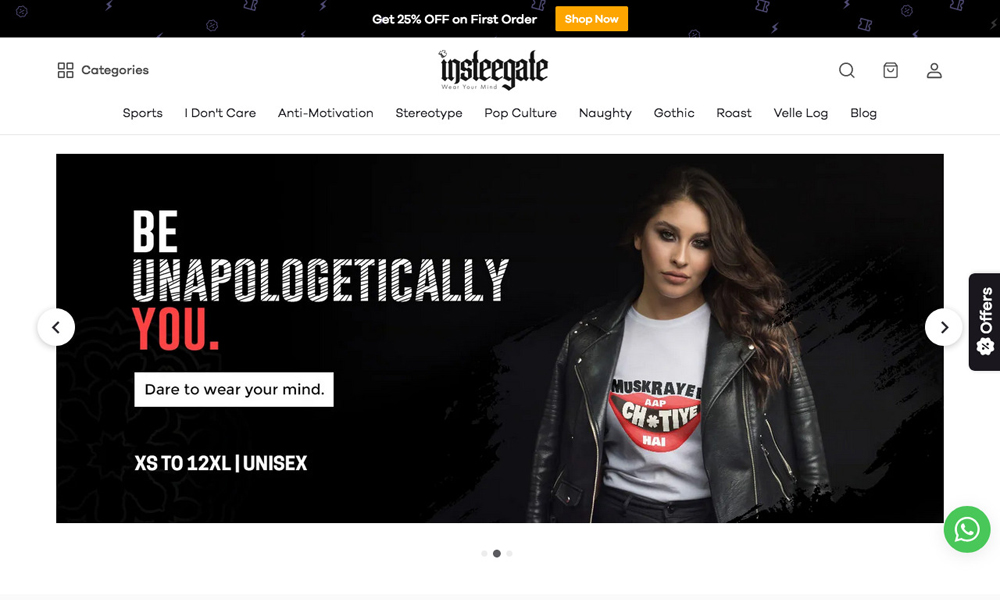The height and width of the screenshot is (600, 1000).
Task: Open the user account icon
Action: click(x=934, y=70)
